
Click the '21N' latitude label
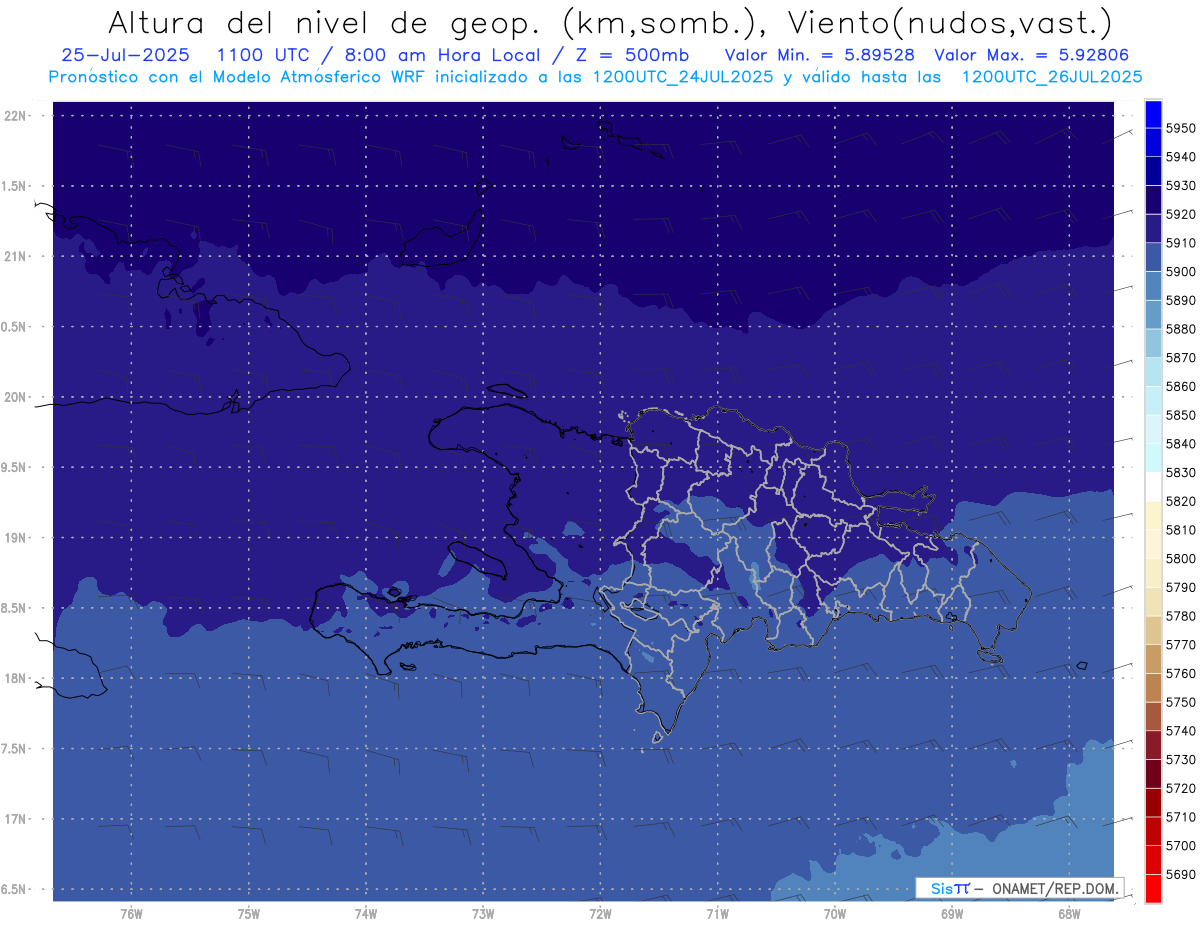pyautogui.click(x=15, y=257)
